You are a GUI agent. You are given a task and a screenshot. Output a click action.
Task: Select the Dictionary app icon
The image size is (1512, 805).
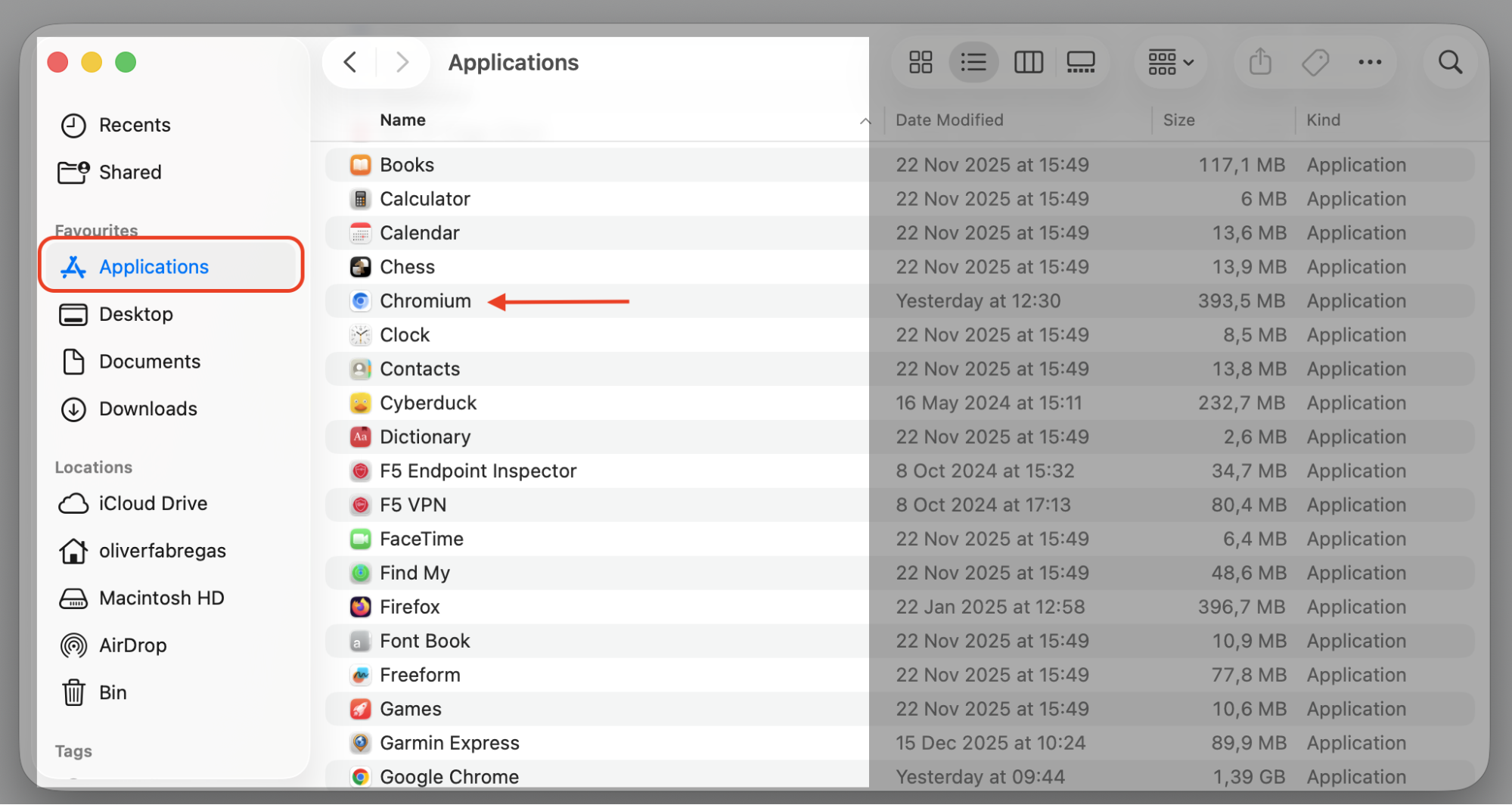point(361,437)
